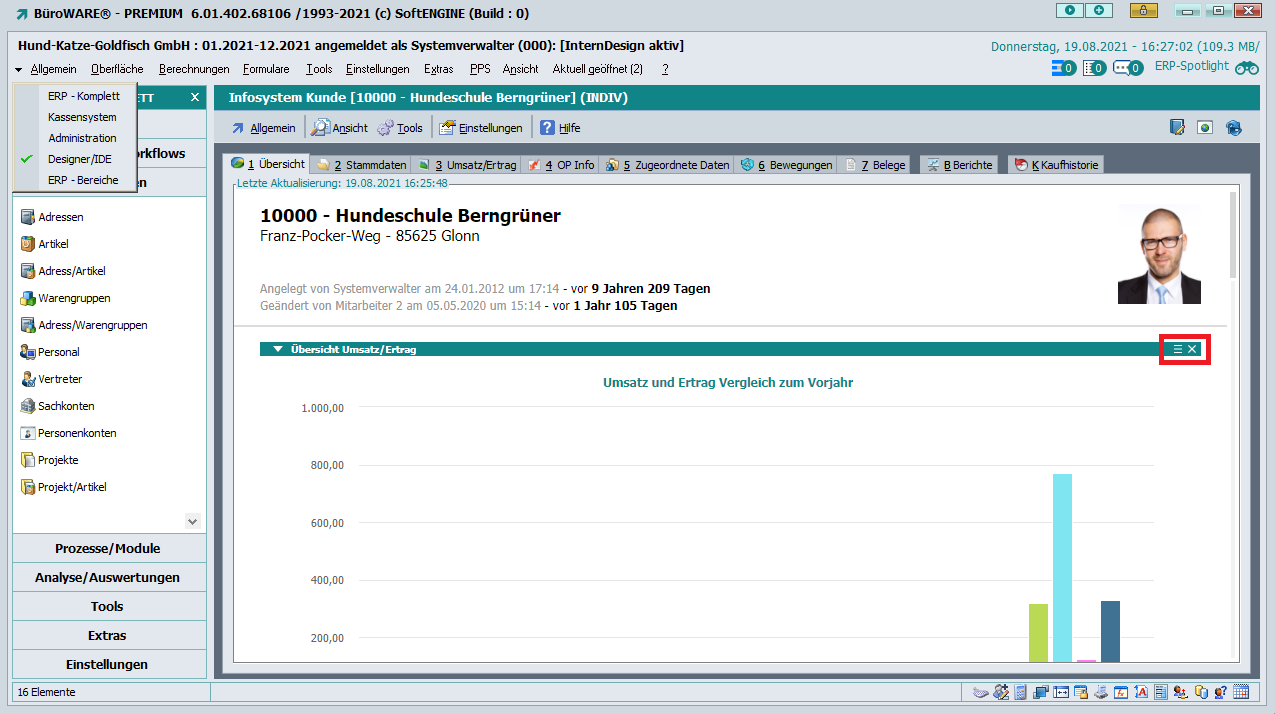Screen dimensions: 1275x714
Task: Click the tall cyan chart bar
Action: (x=1062, y=566)
